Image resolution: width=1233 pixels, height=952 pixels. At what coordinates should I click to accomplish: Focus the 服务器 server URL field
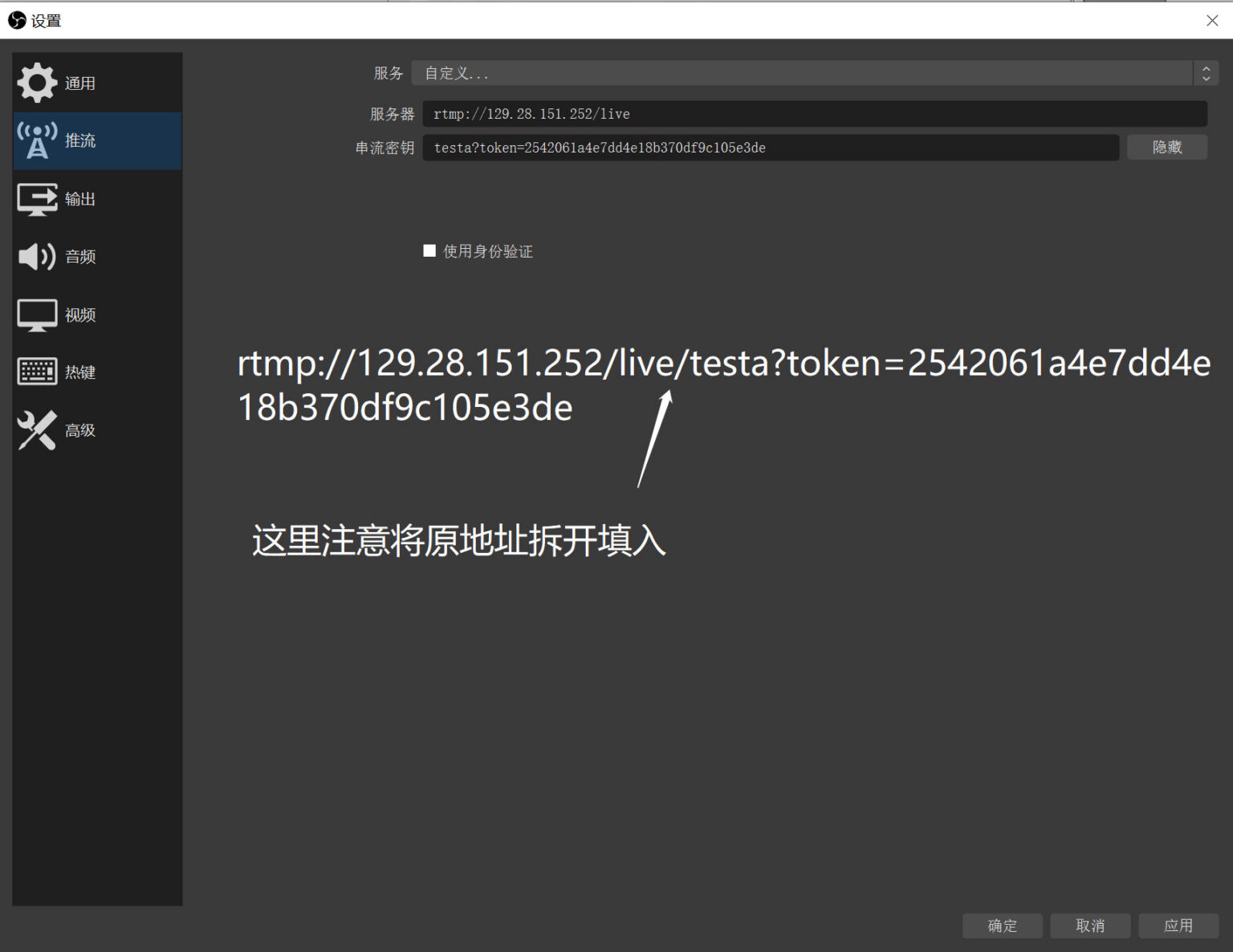(x=815, y=114)
